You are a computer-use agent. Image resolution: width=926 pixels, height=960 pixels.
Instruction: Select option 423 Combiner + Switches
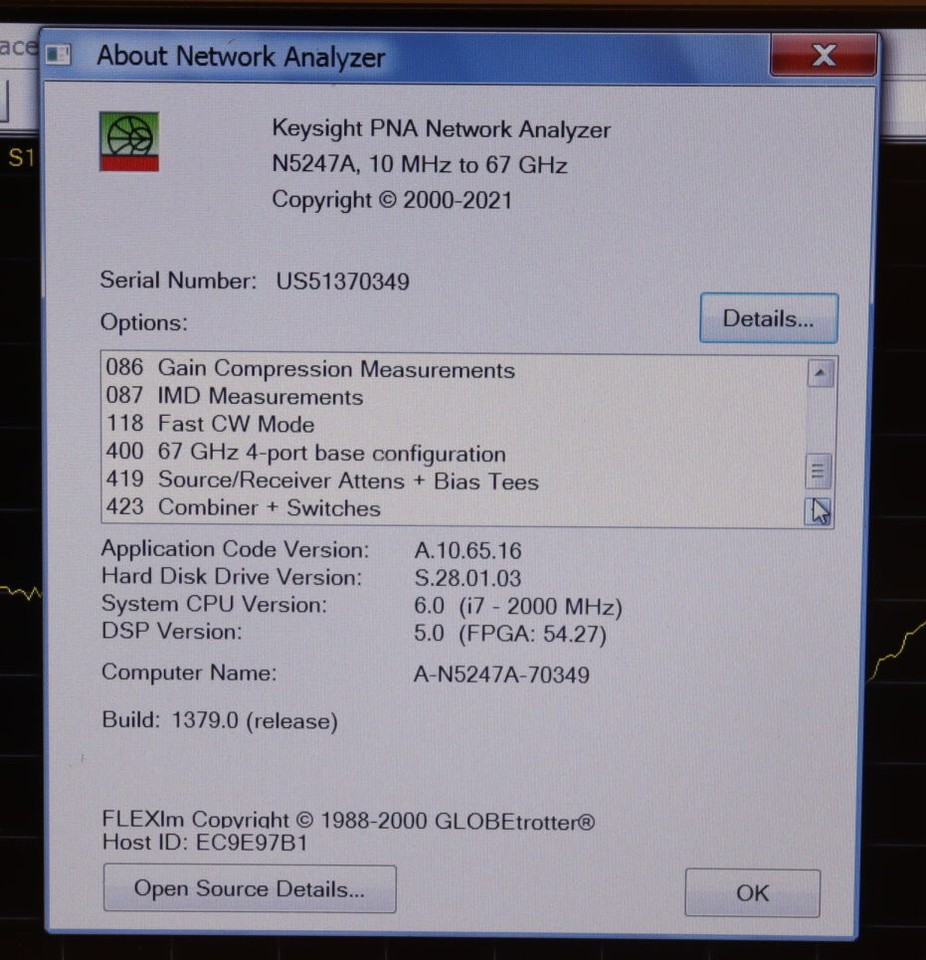[242, 508]
